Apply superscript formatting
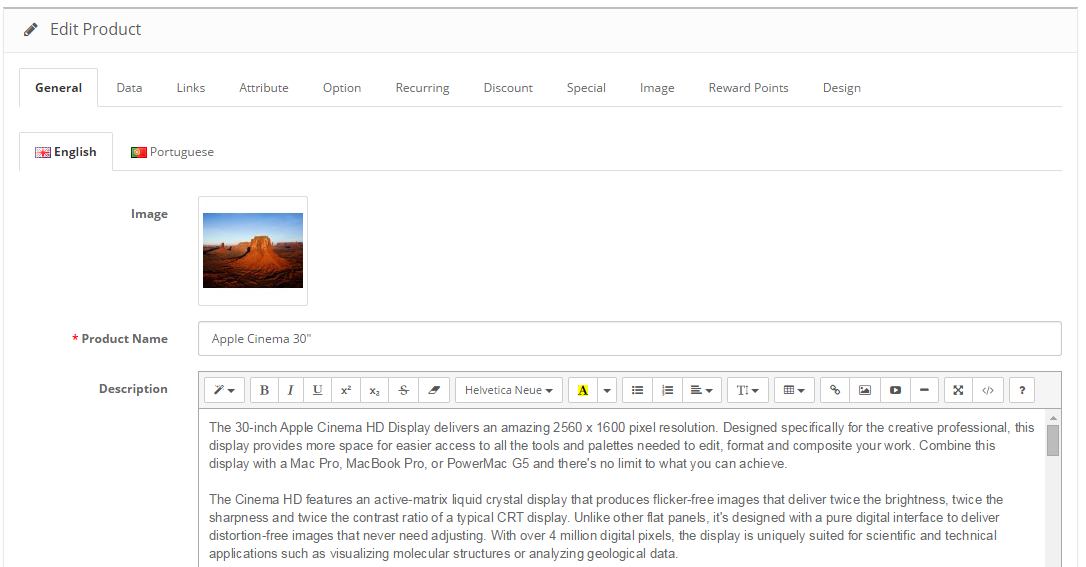The image size is (1086, 567). pos(346,390)
